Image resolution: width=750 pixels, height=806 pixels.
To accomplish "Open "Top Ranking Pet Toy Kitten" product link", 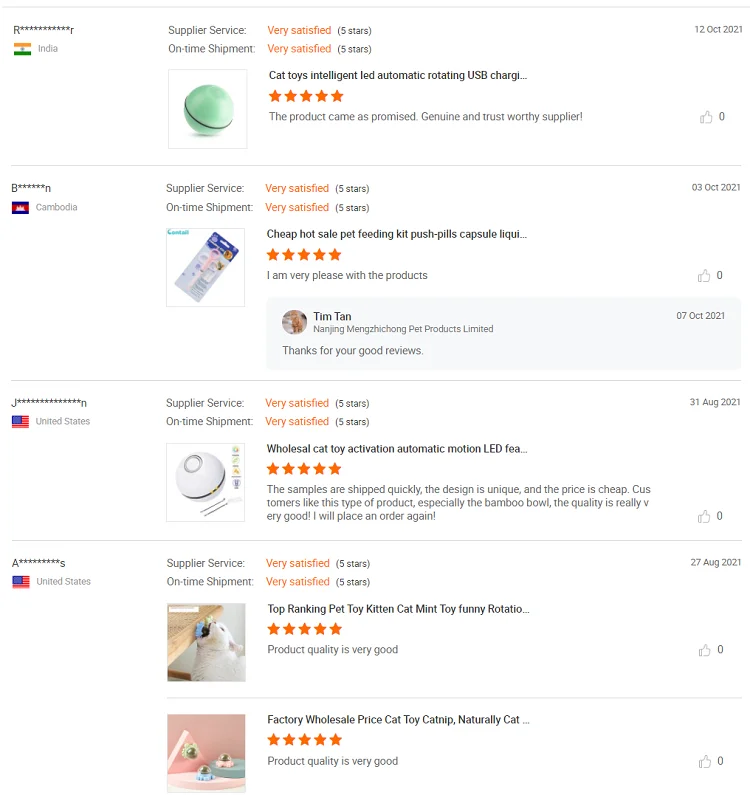I will pyautogui.click(x=398, y=609).
